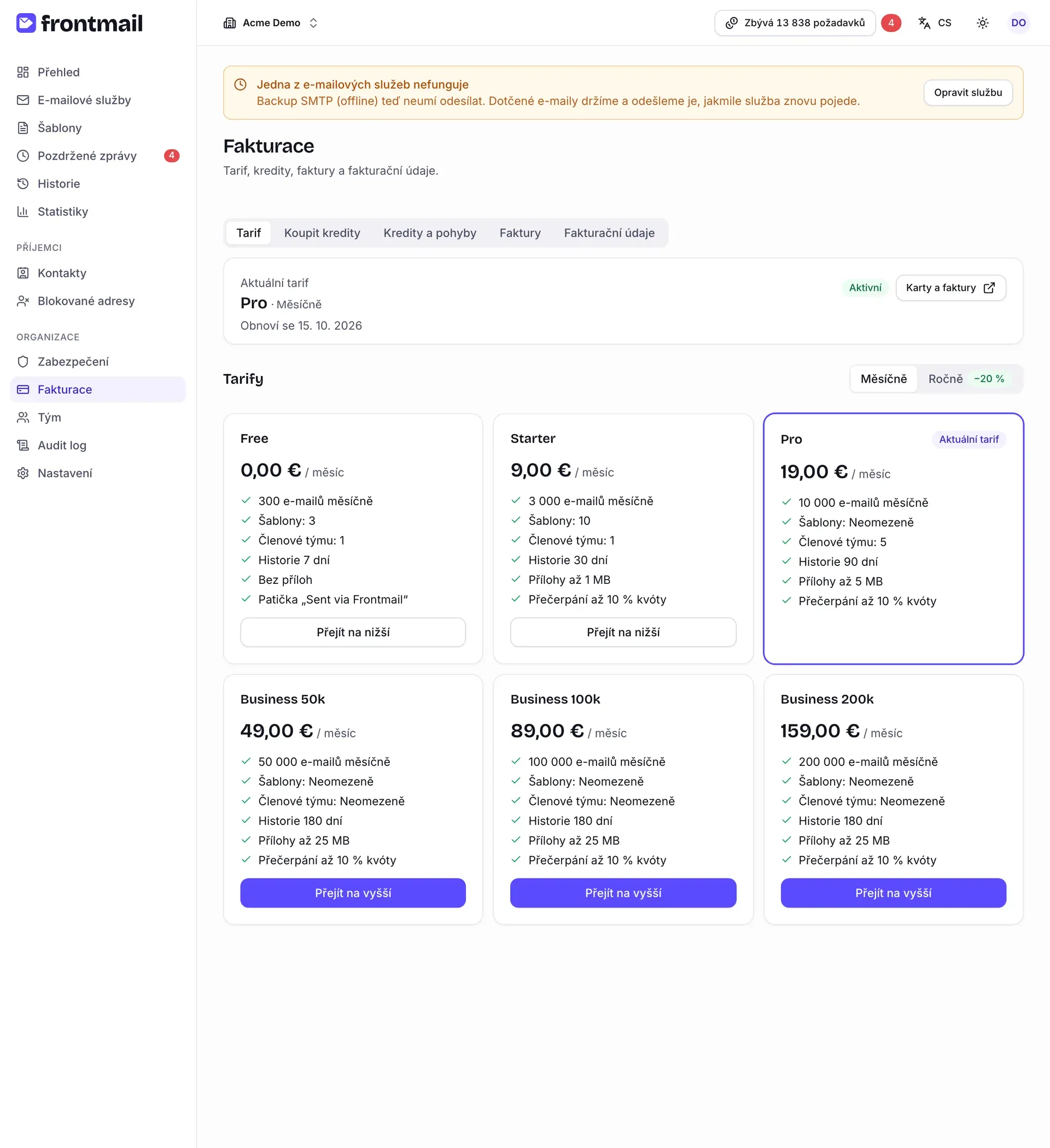Switch to Ročně billing period
Image resolution: width=1050 pixels, height=1148 pixels.
tap(969, 379)
